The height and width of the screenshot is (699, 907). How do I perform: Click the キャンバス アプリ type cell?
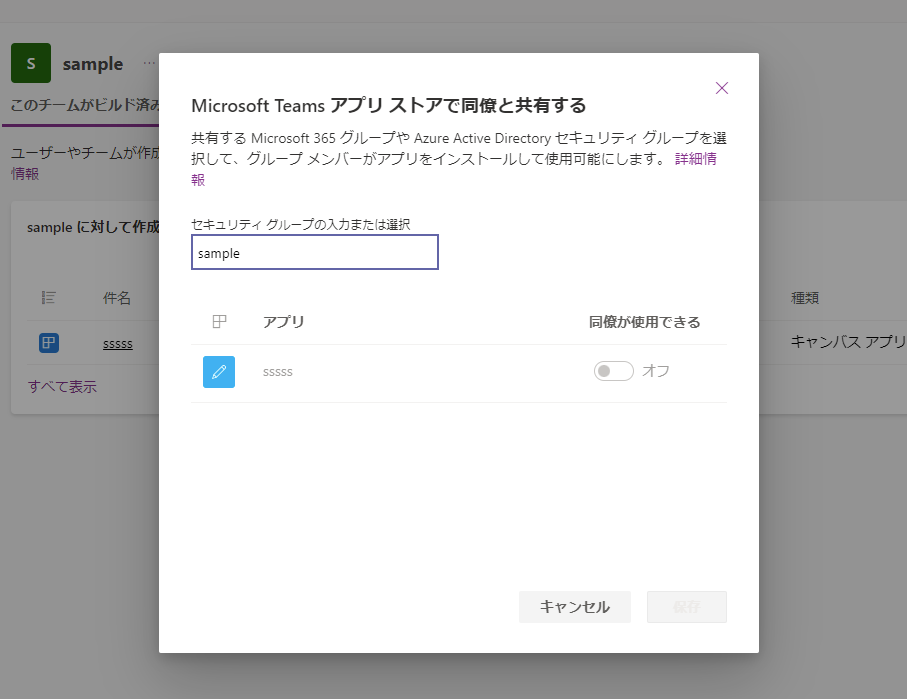[848, 342]
